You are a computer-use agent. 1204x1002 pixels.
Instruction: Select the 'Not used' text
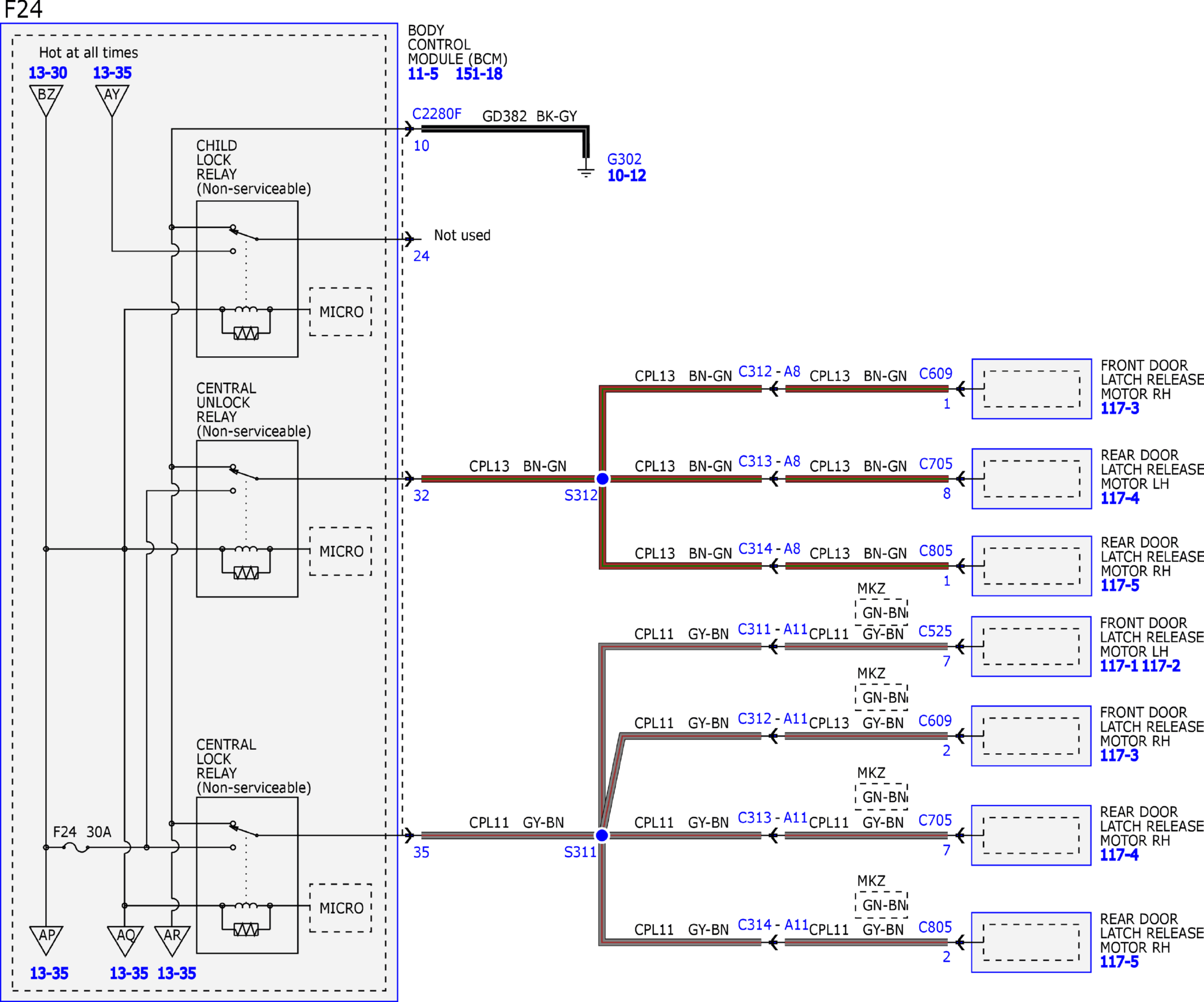[x=462, y=235]
